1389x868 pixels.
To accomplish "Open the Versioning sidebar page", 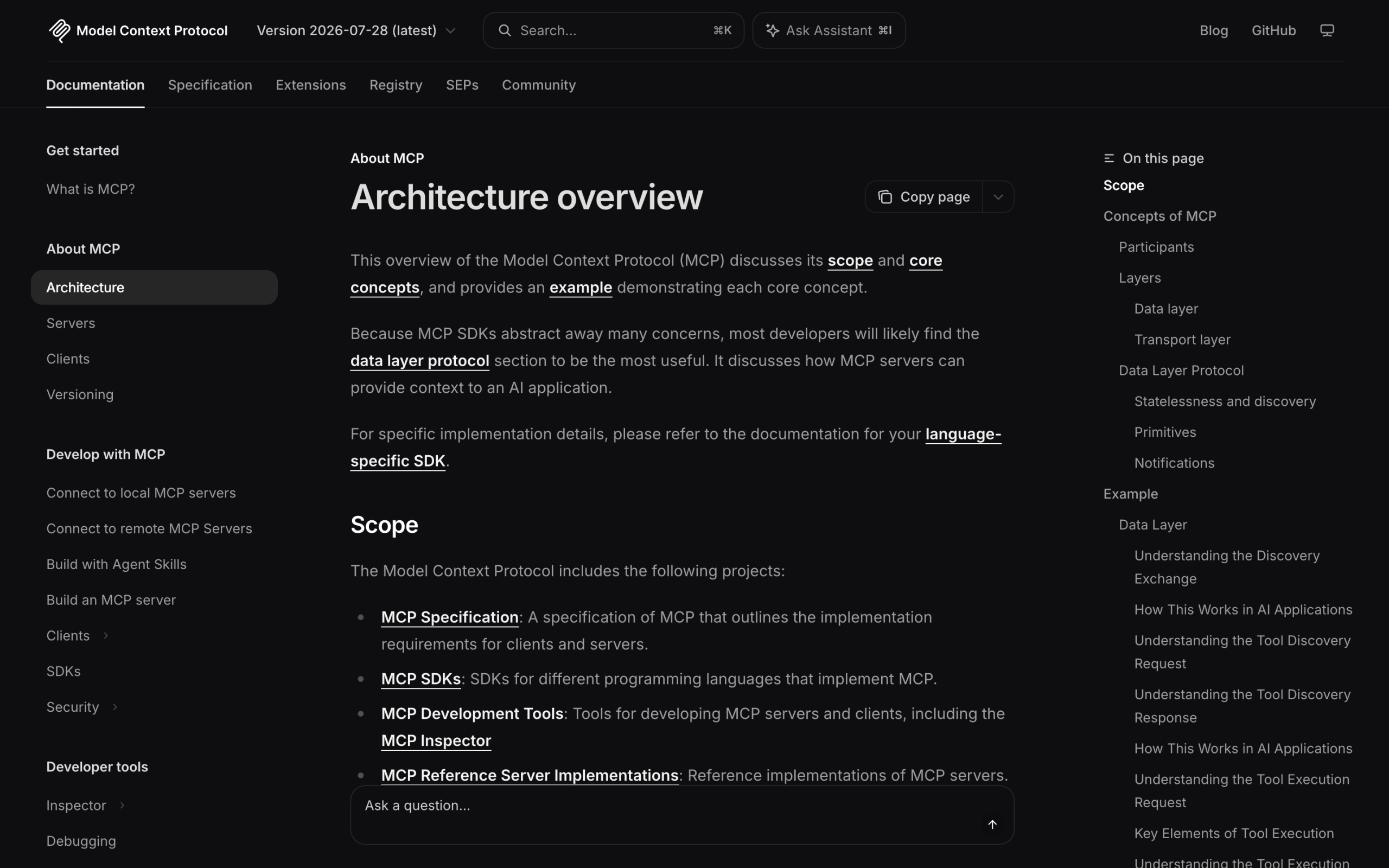I will click(x=80, y=394).
